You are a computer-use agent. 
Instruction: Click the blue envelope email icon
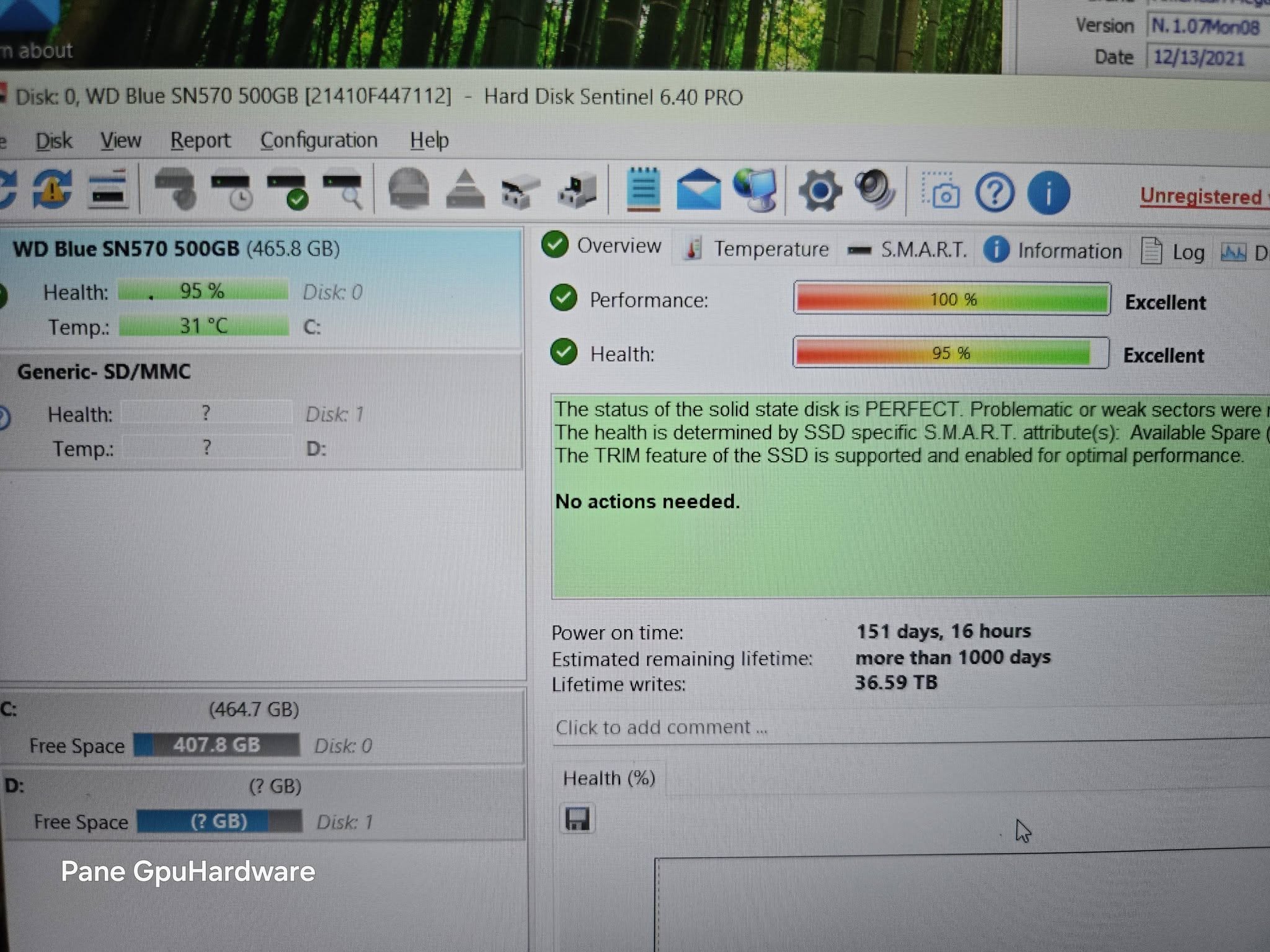click(698, 189)
